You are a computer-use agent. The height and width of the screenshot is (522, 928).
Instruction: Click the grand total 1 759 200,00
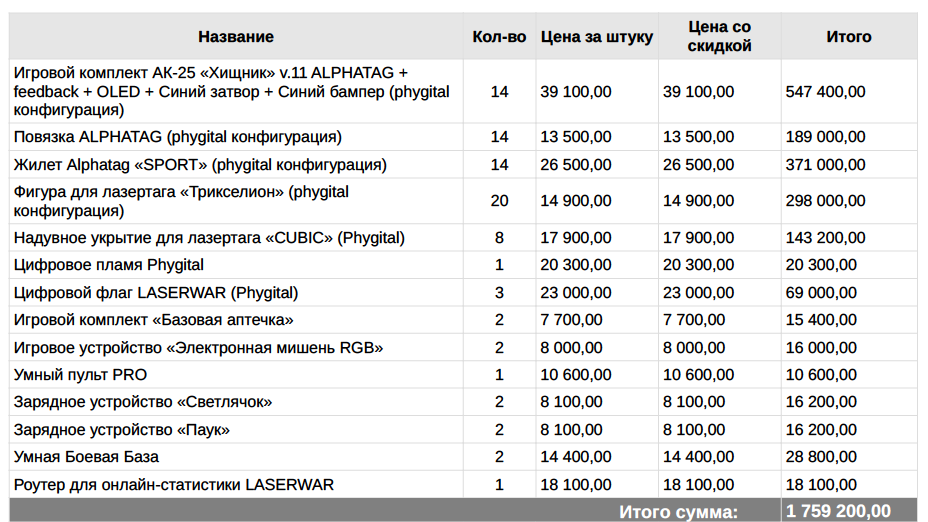pyautogui.click(x=838, y=511)
